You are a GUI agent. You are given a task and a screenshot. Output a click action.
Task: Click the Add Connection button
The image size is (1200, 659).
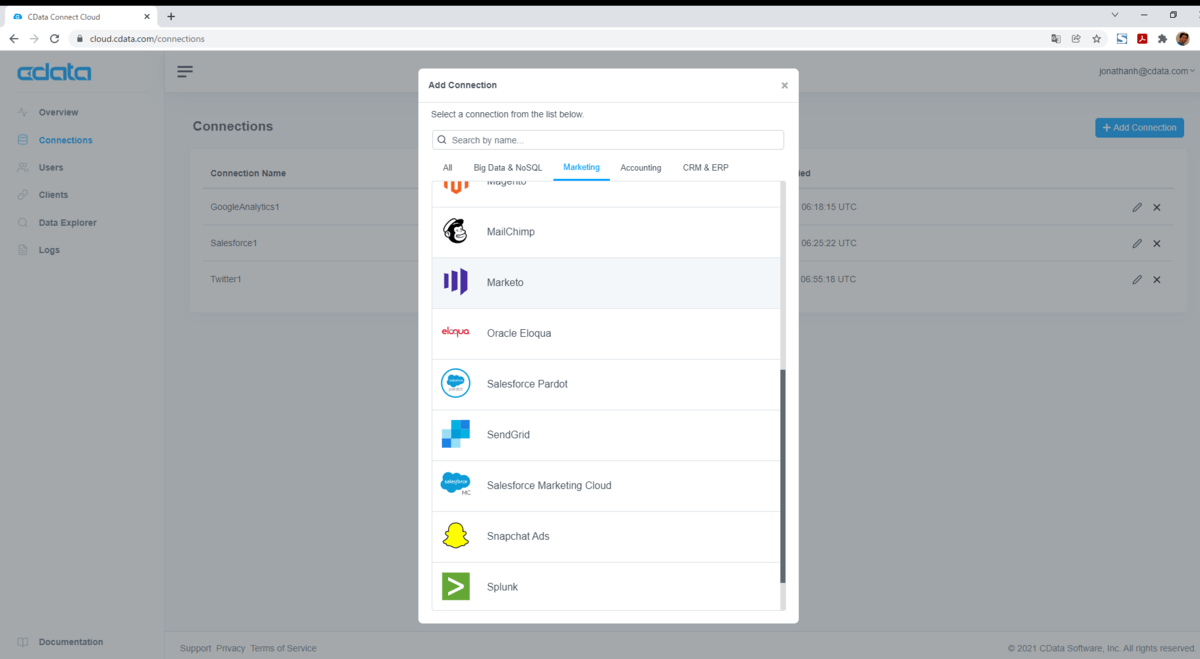[x=1140, y=128]
